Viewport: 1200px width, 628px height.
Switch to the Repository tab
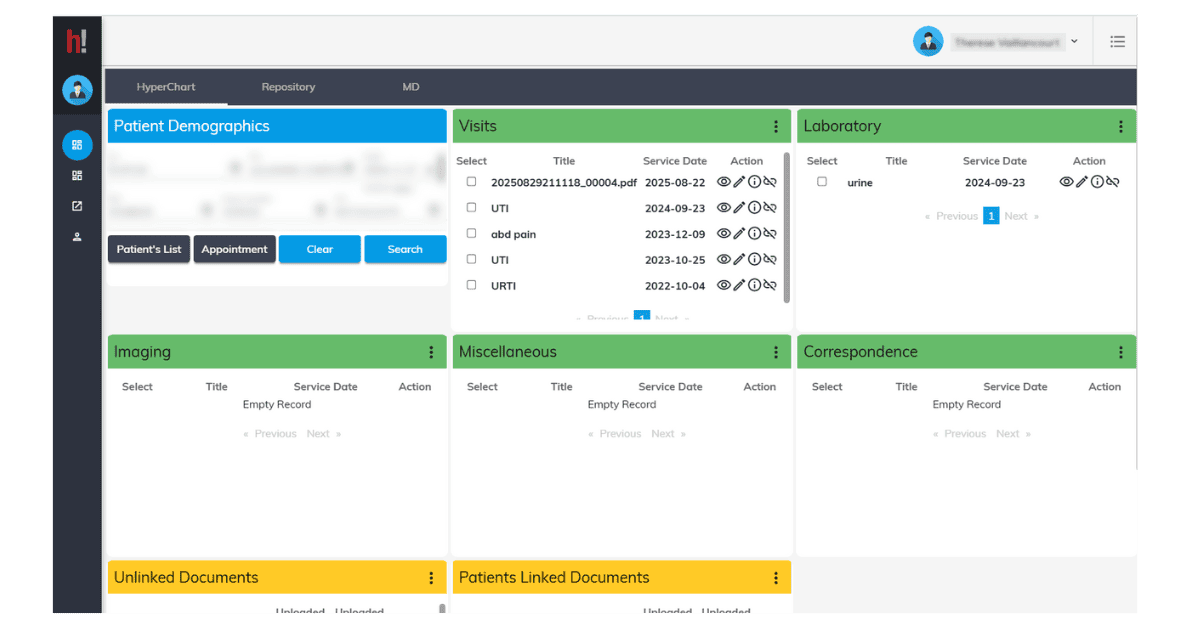pyautogui.click(x=288, y=87)
